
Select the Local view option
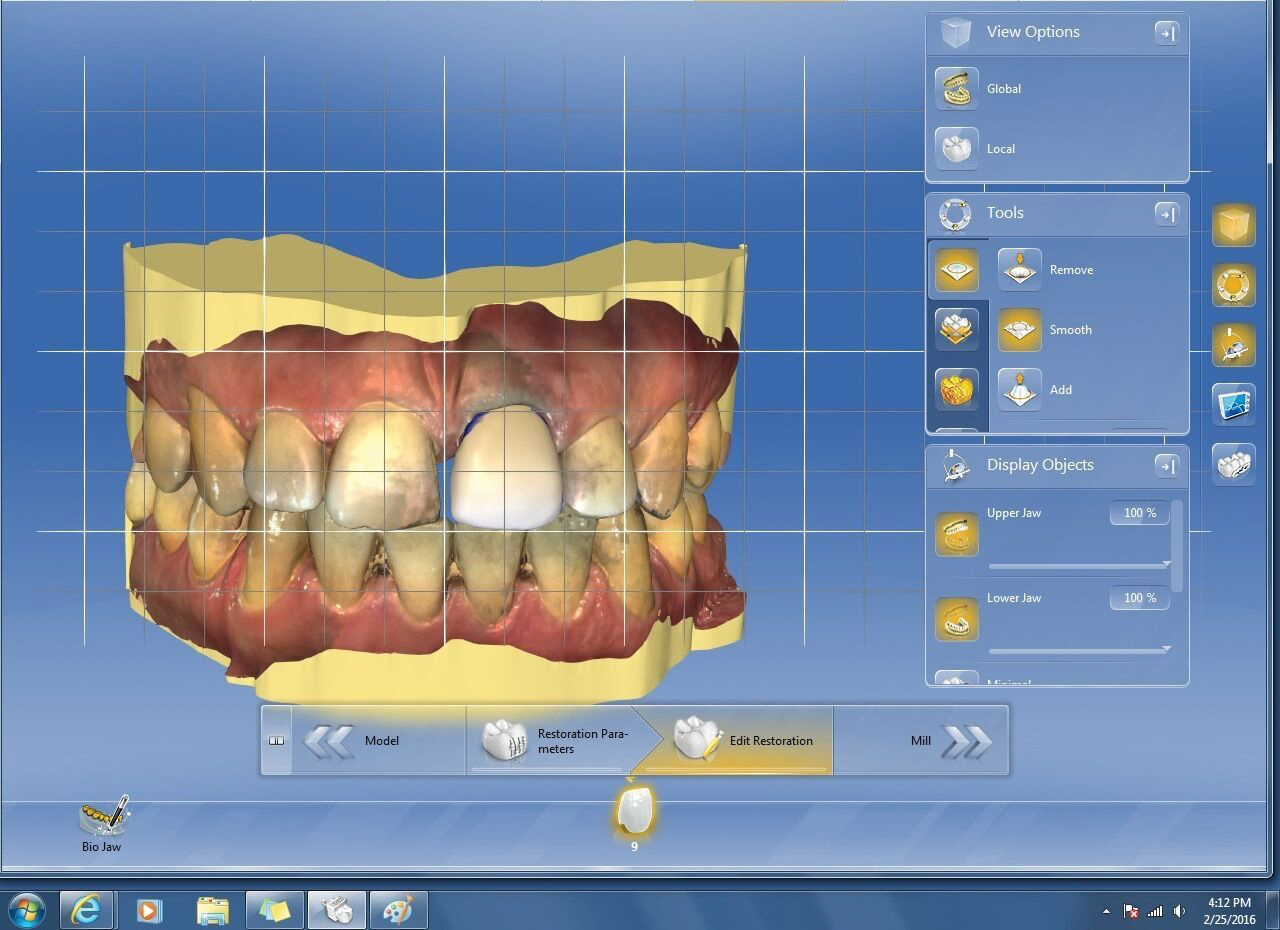(957, 149)
